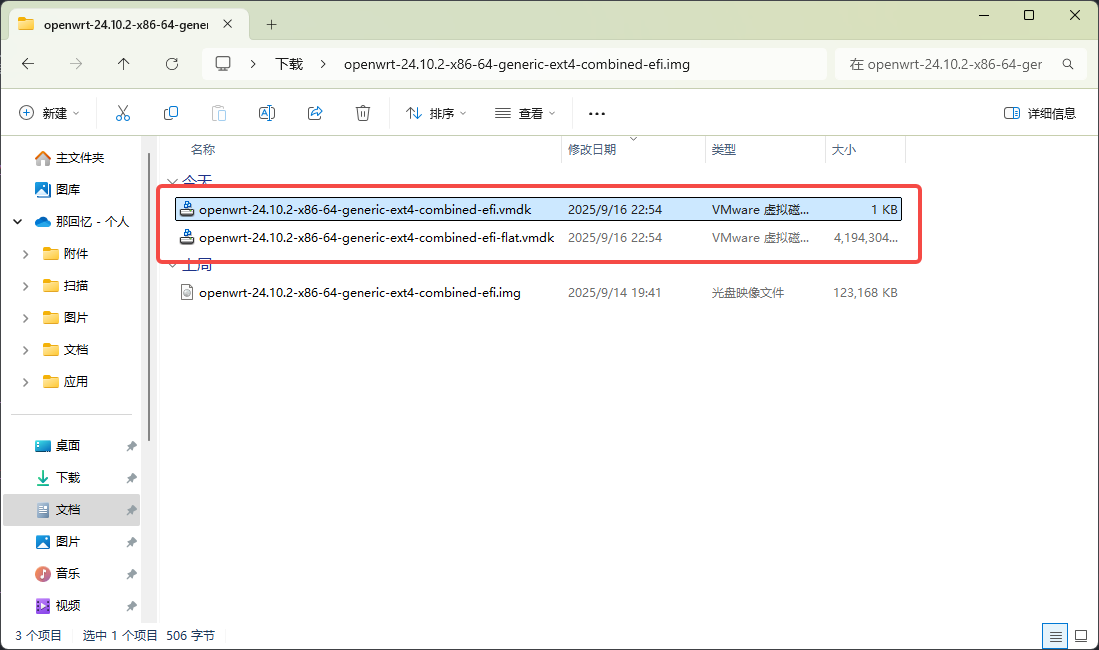Image resolution: width=1099 pixels, height=650 pixels.
Task: Expand the 附件 folder in tree
Action: coord(25,254)
